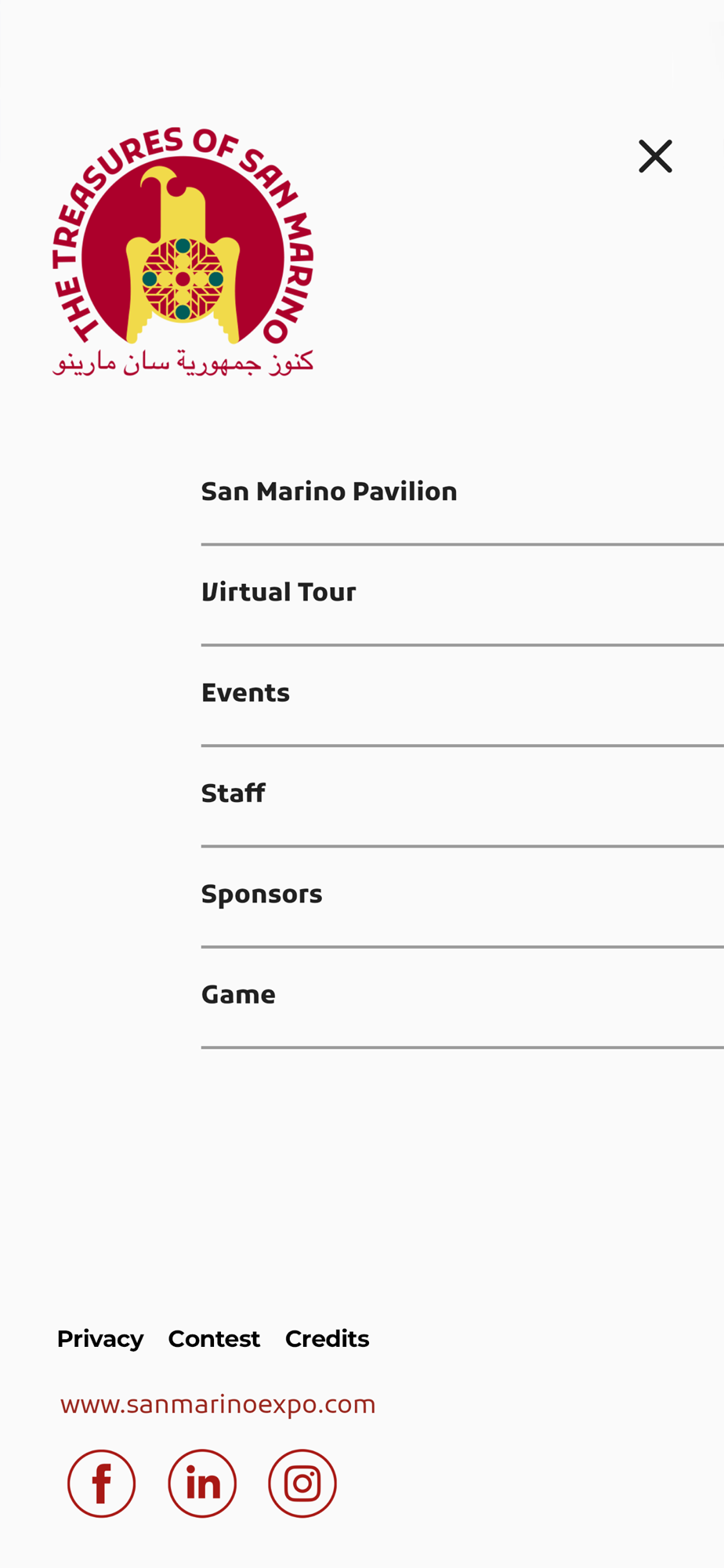
Task: Go to the Virtual Tour section
Action: pos(462,593)
